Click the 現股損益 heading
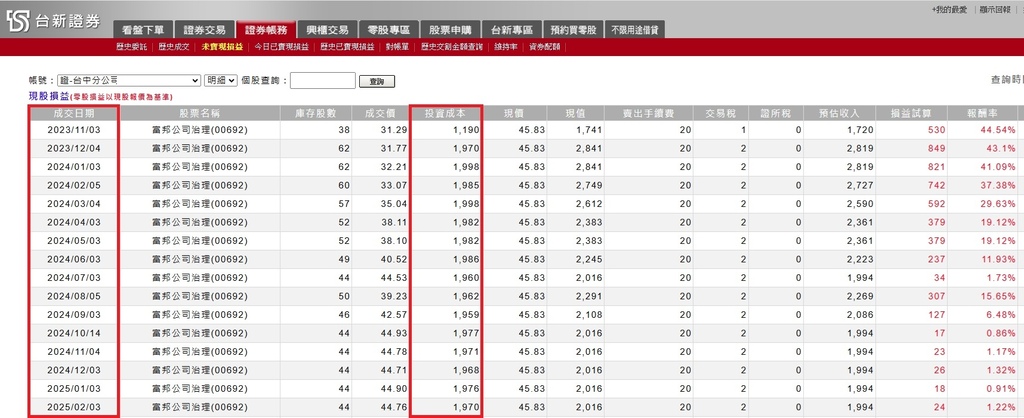Screen dimensions: 1024x418 tap(49, 96)
